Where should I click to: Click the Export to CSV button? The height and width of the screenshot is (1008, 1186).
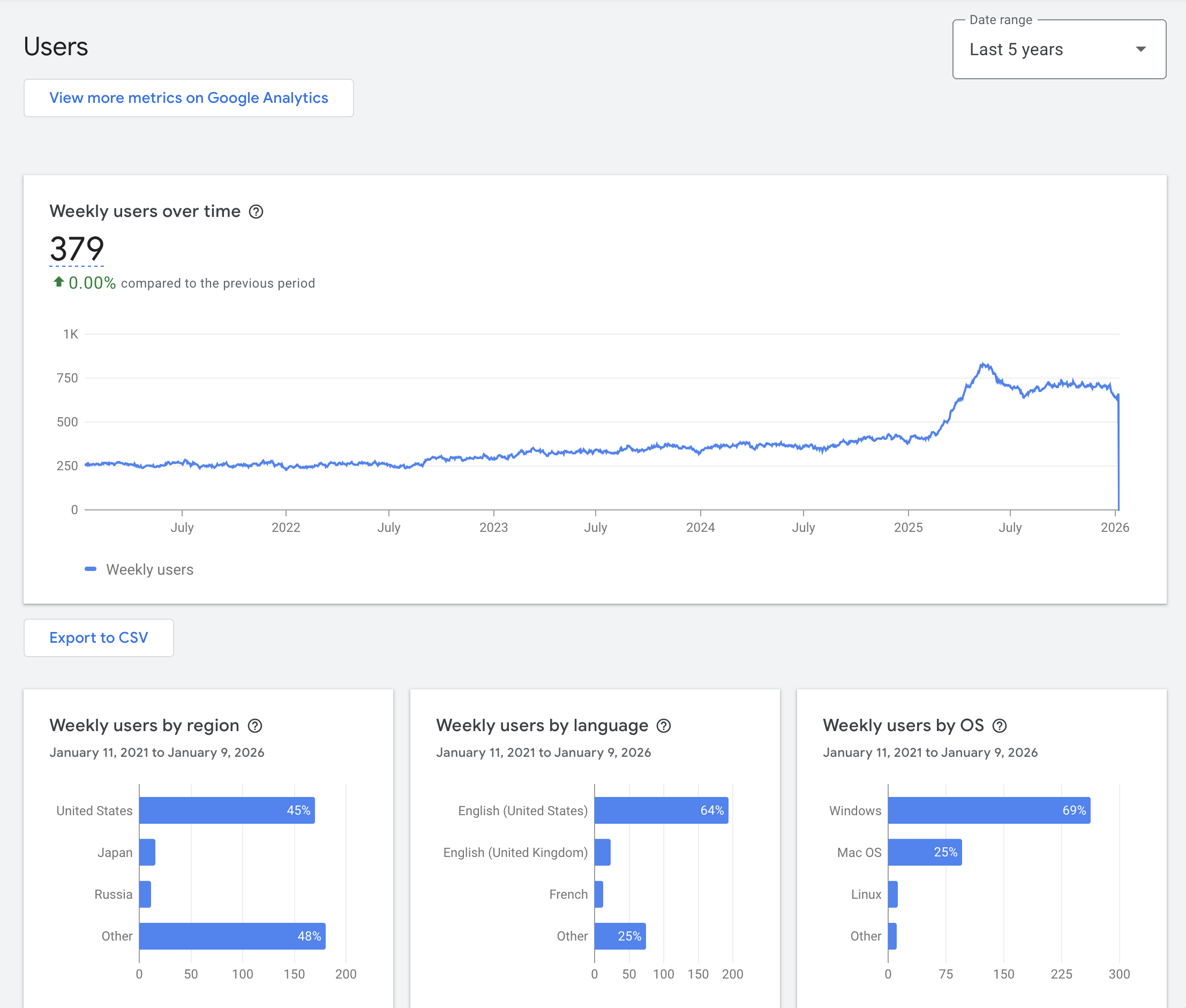(x=99, y=638)
